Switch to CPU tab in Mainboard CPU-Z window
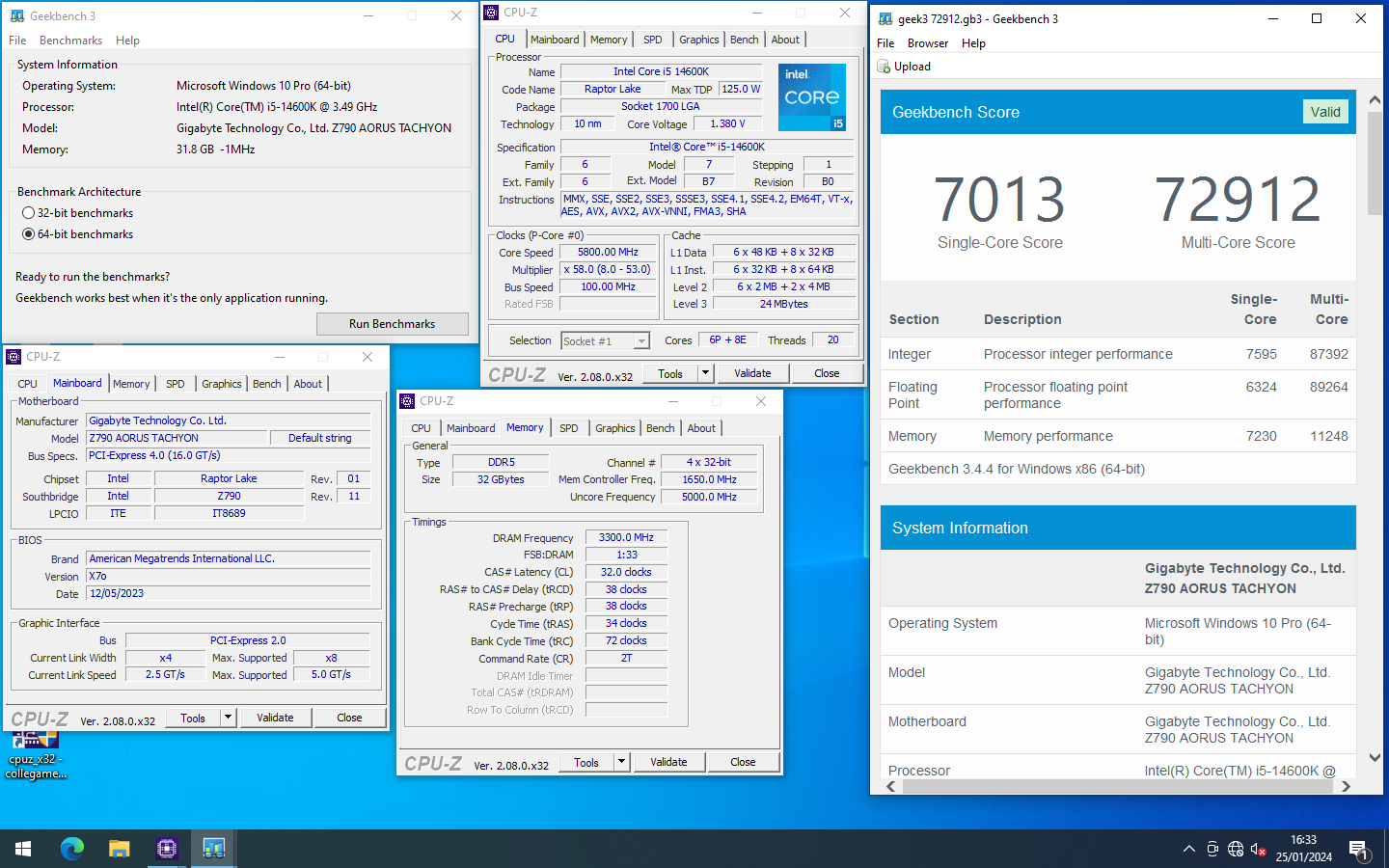This screenshot has height=868, width=1389. tap(28, 384)
